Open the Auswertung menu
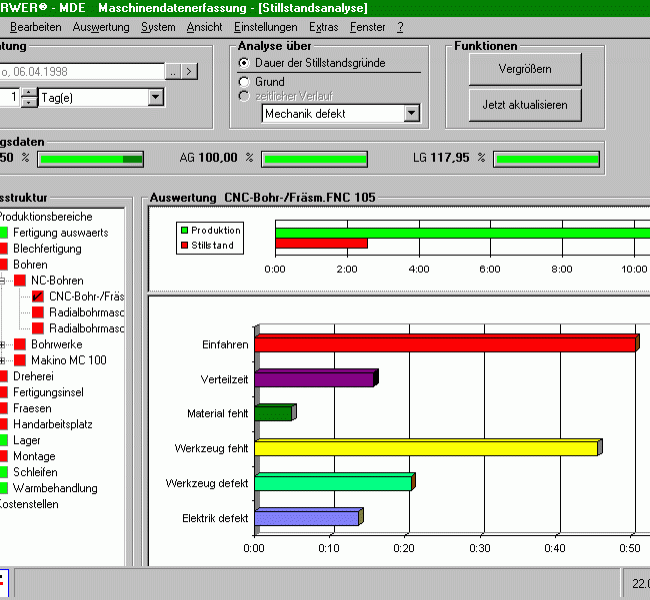 point(101,27)
